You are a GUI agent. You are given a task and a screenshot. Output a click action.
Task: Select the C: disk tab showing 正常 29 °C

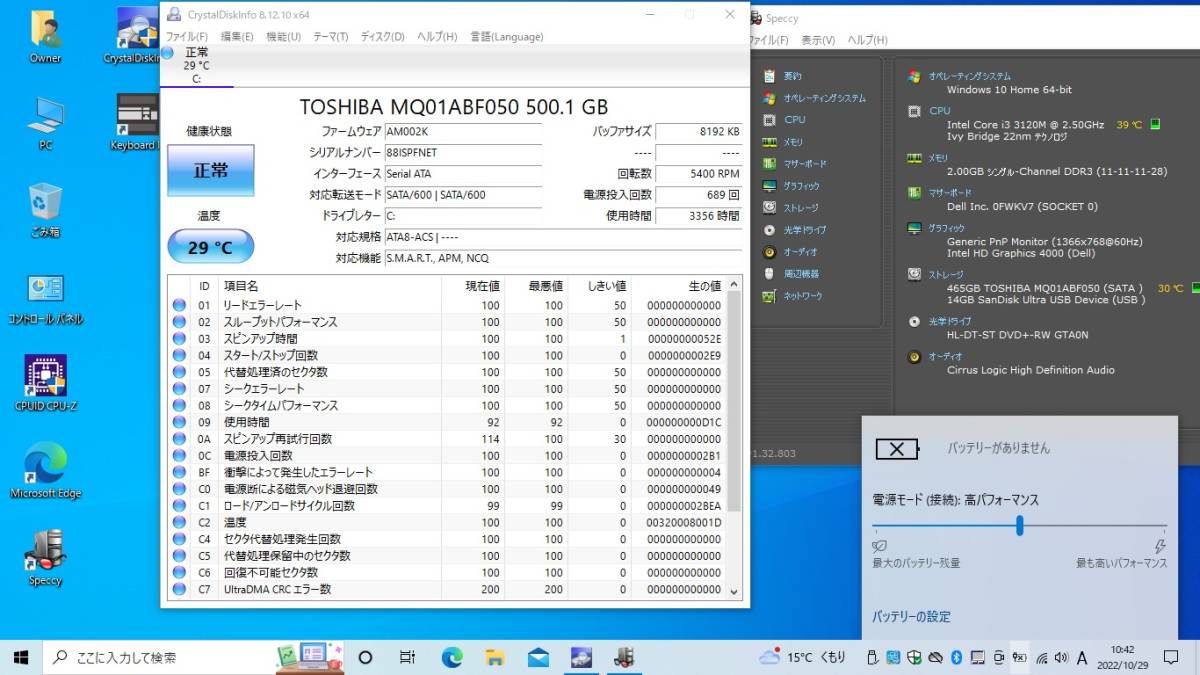[x=196, y=65]
